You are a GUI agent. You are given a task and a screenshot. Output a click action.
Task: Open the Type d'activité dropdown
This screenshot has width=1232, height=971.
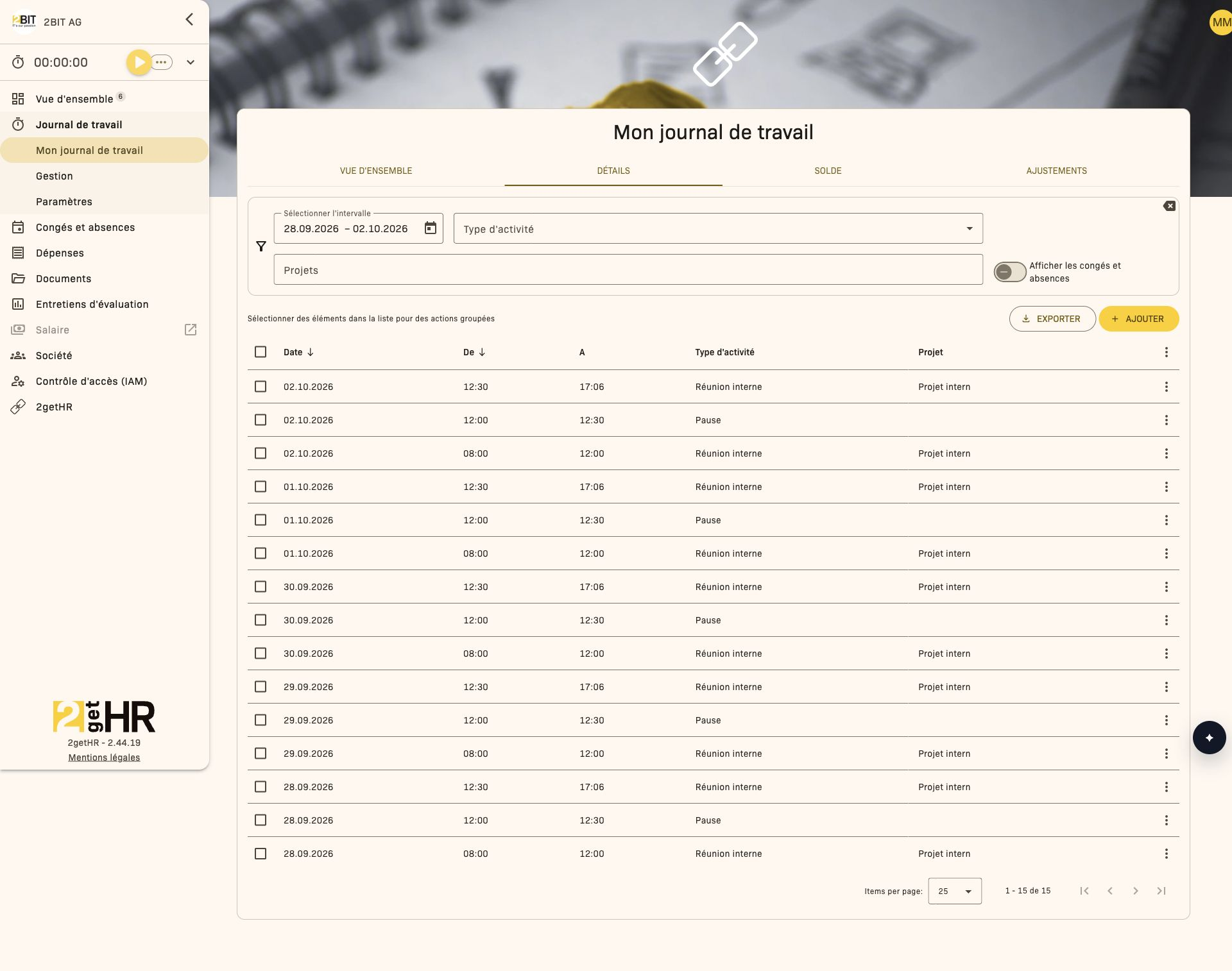click(718, 228)
